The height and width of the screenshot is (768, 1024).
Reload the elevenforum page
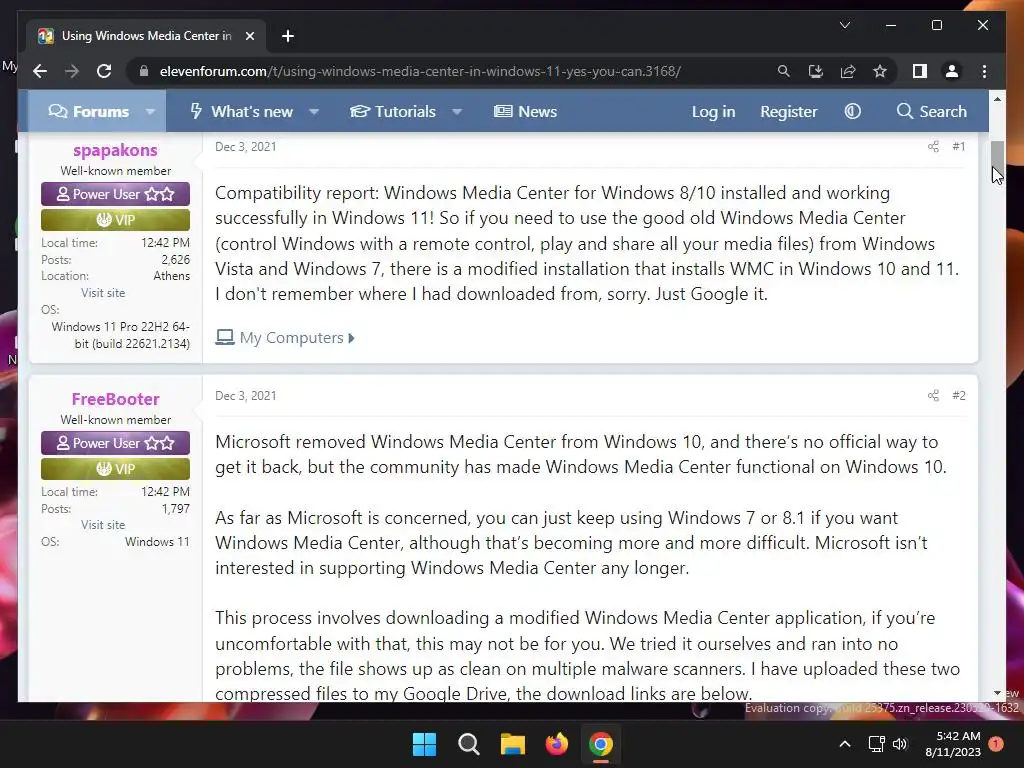pyautogui.click(x=104, y=71)
